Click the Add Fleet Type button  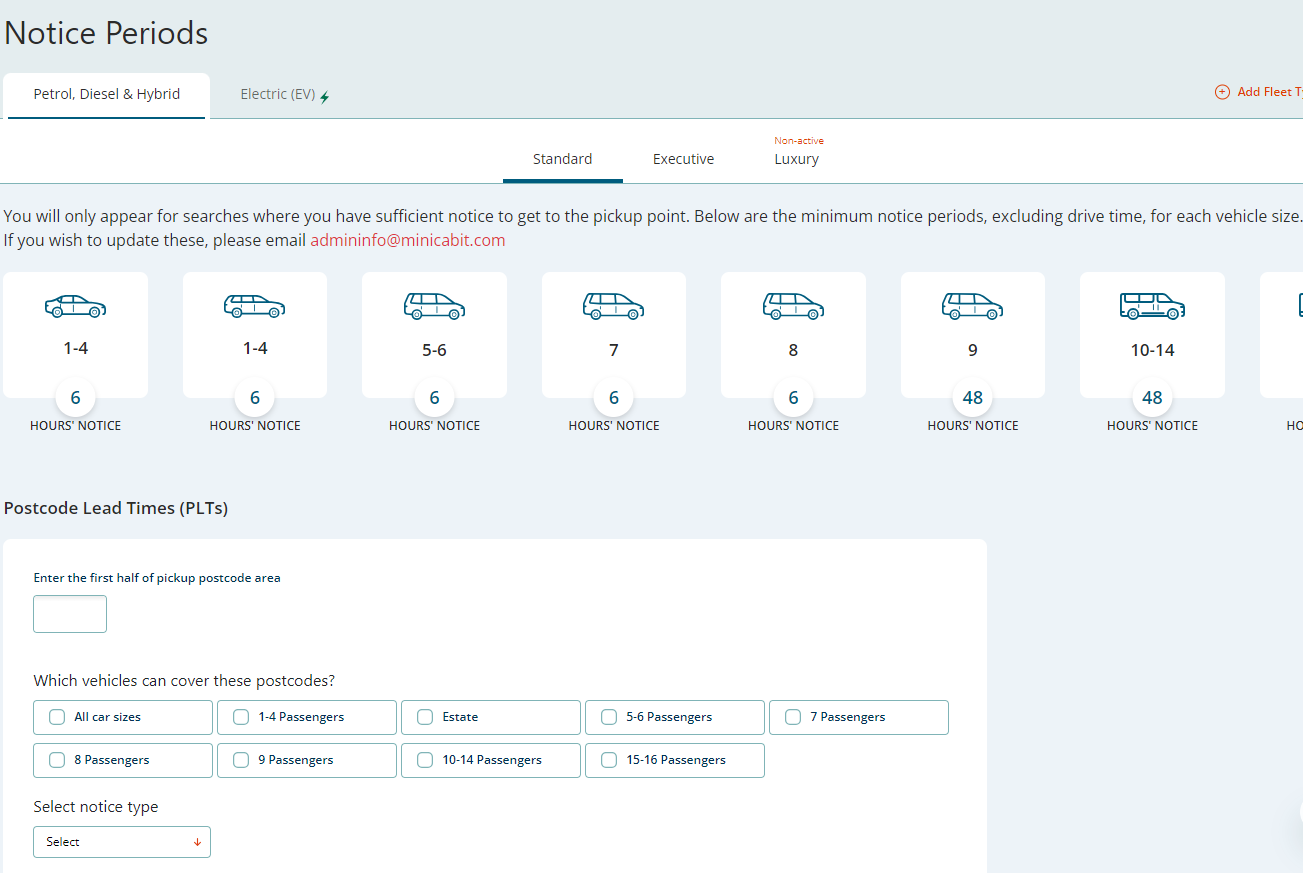click(1259, 92)
